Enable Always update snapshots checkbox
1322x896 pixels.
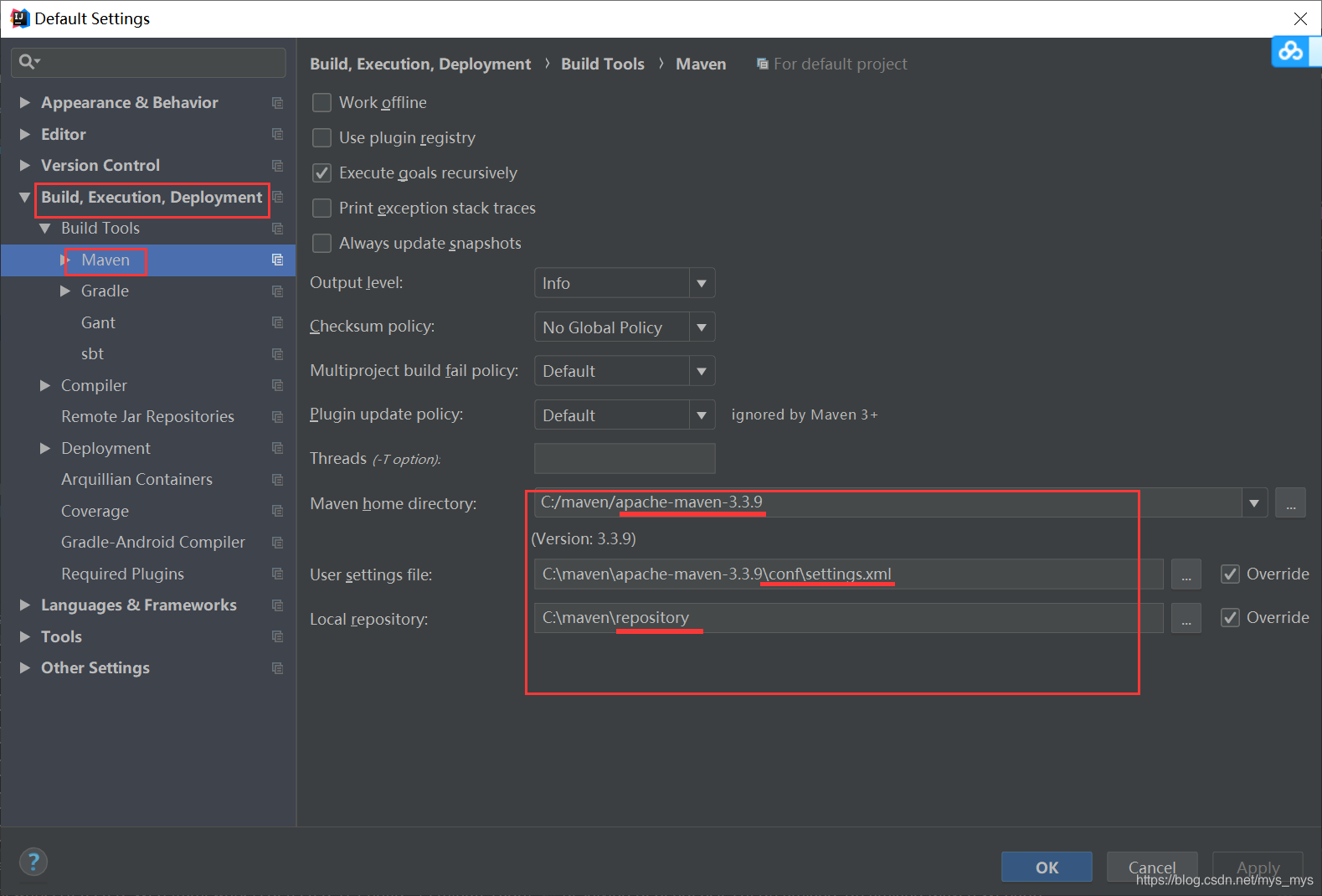321,243
